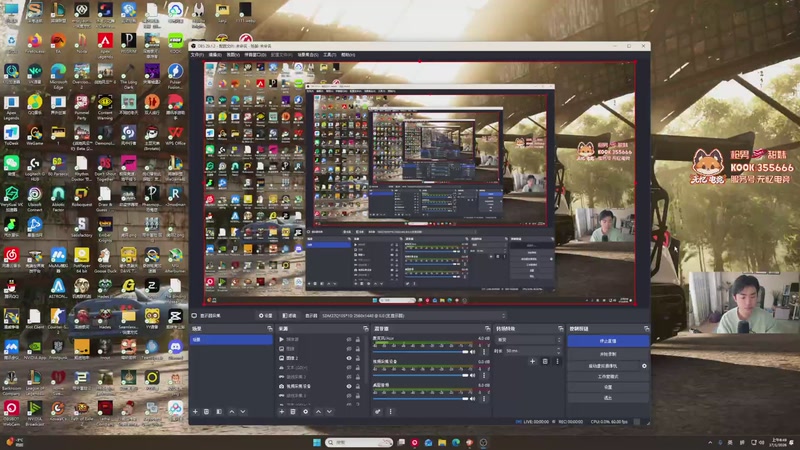800x450 pixels.
Task: Open advanced audio properties gears icon
Action: pyautogui.click(x=378, y=411)
